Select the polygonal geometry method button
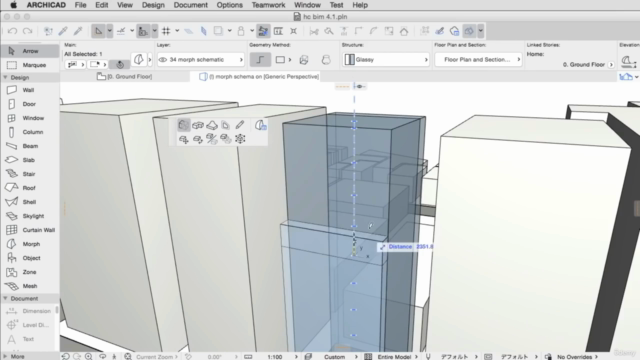This screenshot has height=360, width=640. click(x=260, y=60)
